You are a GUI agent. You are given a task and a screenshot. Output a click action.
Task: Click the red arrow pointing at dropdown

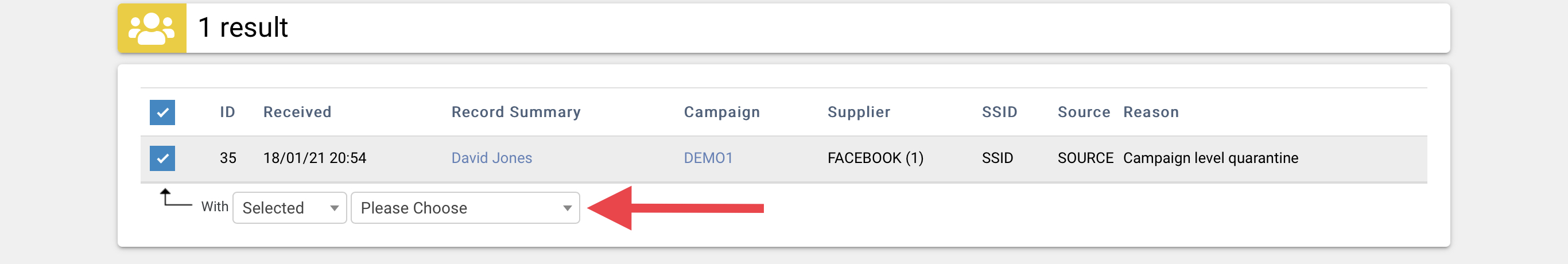676,209
